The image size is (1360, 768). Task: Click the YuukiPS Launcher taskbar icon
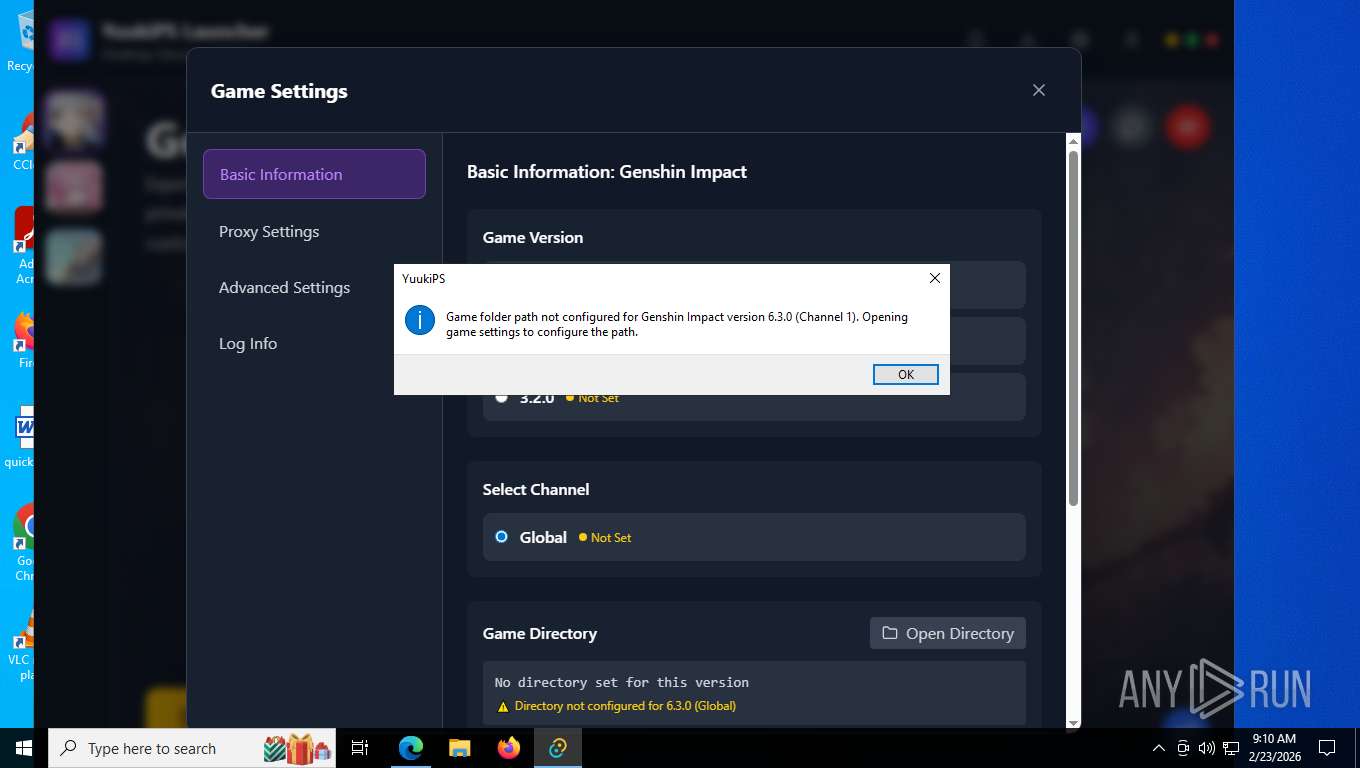pos(558,748)
